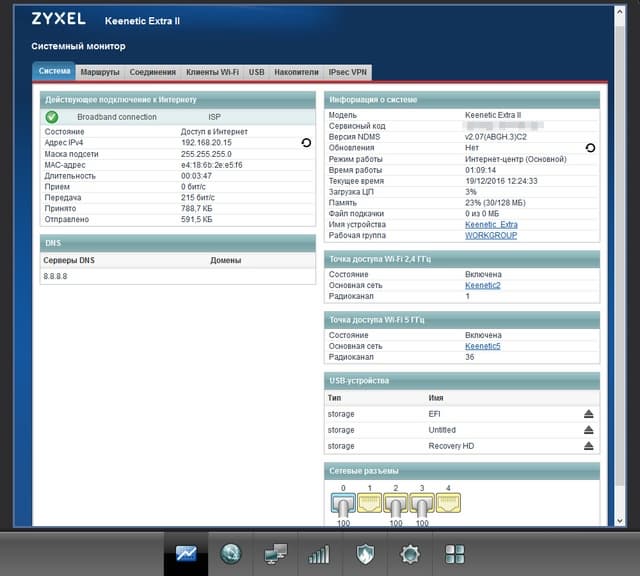Click the scrollbar up arrow
Viewport: 640px width, 576px height.
[x=620, y=12]
